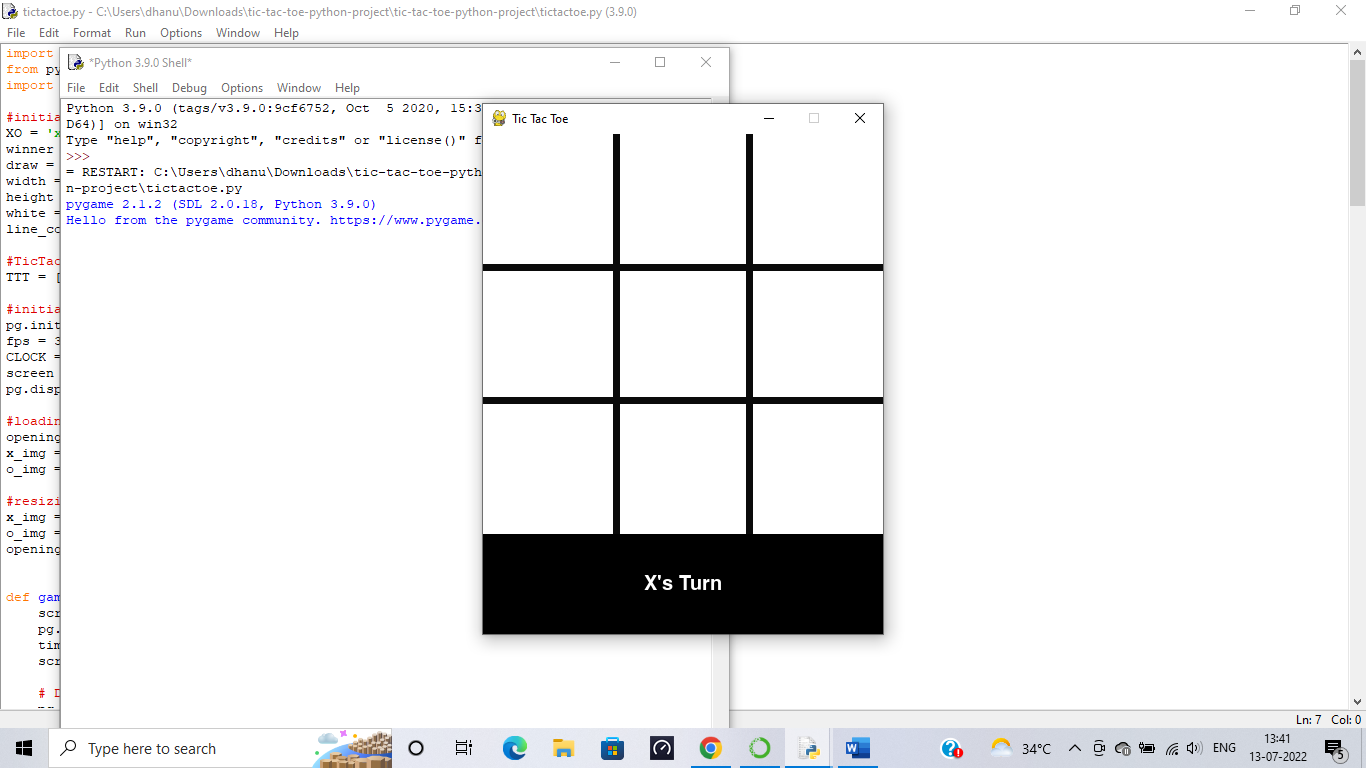Click the "Ln: 7" status bar entry
Viewport: 1366px width, 768px height.
tap(1309, 719)
